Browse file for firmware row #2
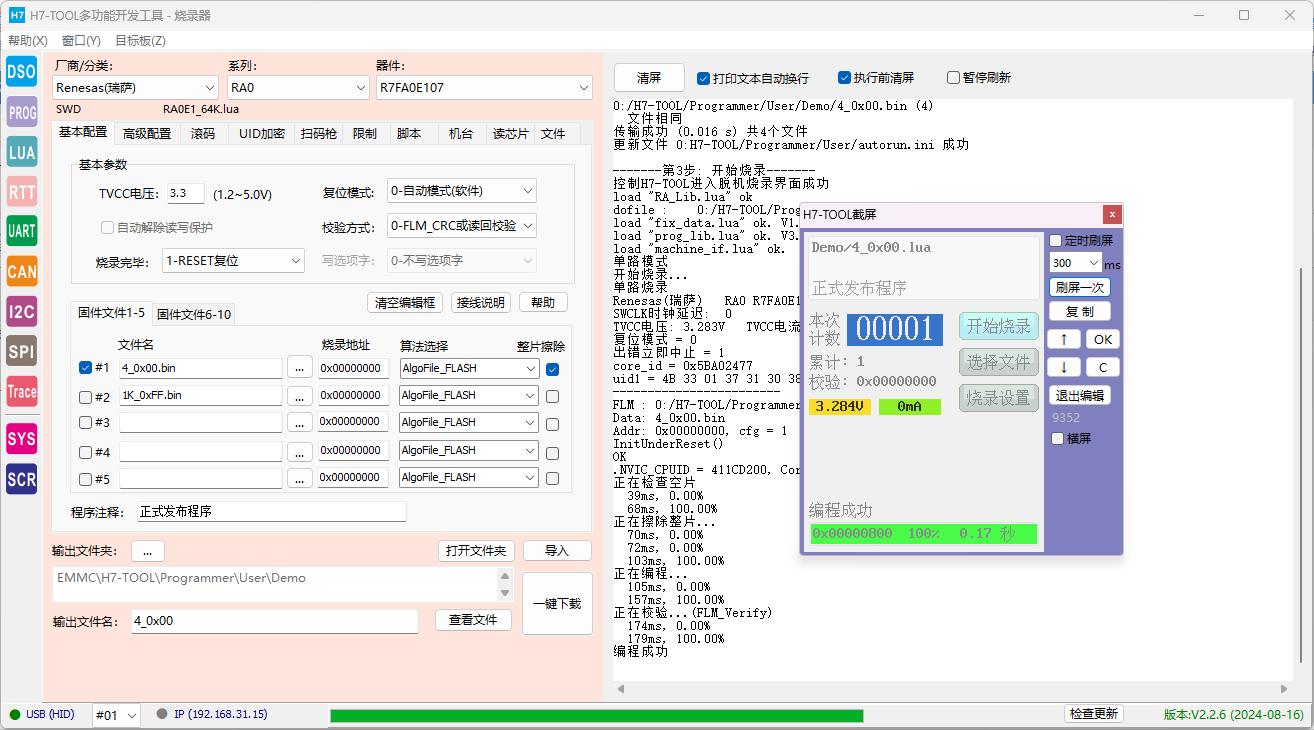The width and height of the screenshot is (1314, 730). [x=299, y=395]
